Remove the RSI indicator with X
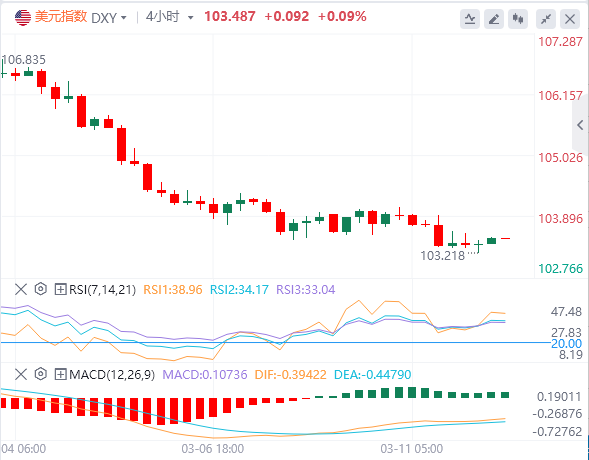Screen dimensions: 589x460 coord(21,290)
